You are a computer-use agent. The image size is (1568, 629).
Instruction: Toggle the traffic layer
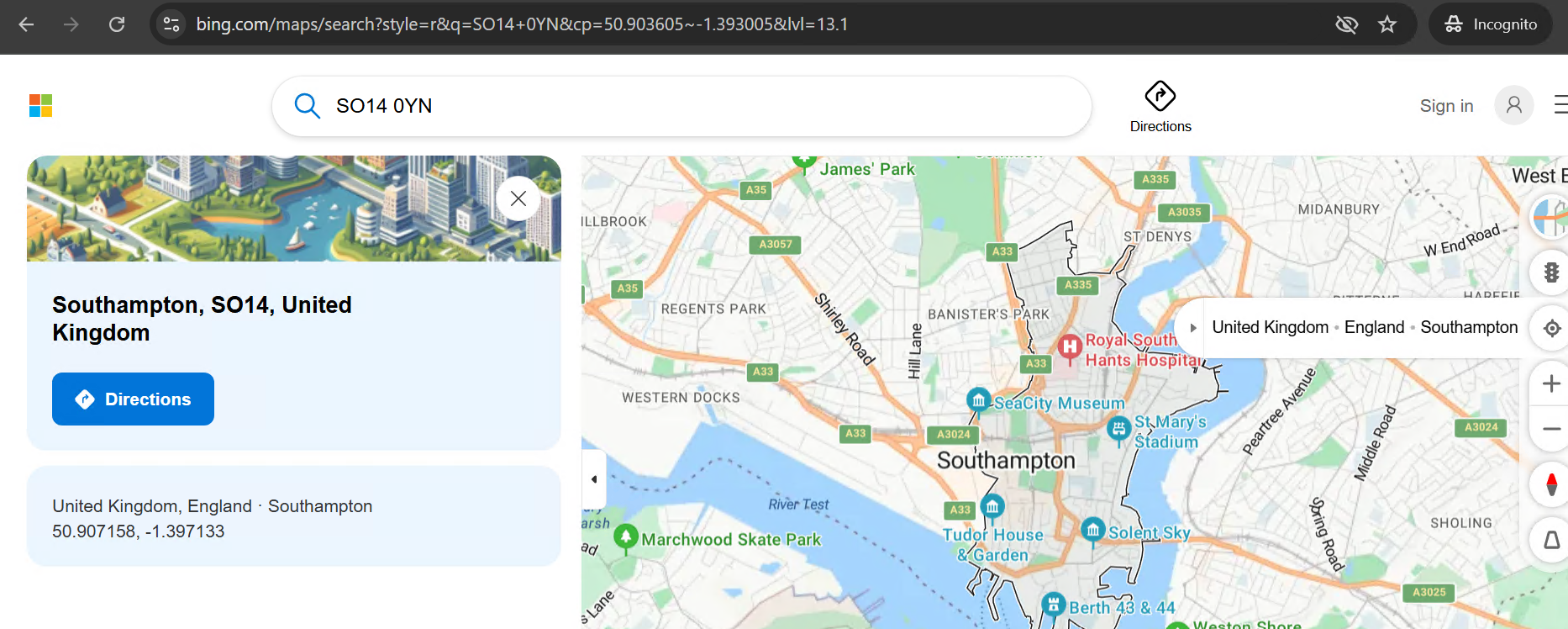tap(1551, 272)
